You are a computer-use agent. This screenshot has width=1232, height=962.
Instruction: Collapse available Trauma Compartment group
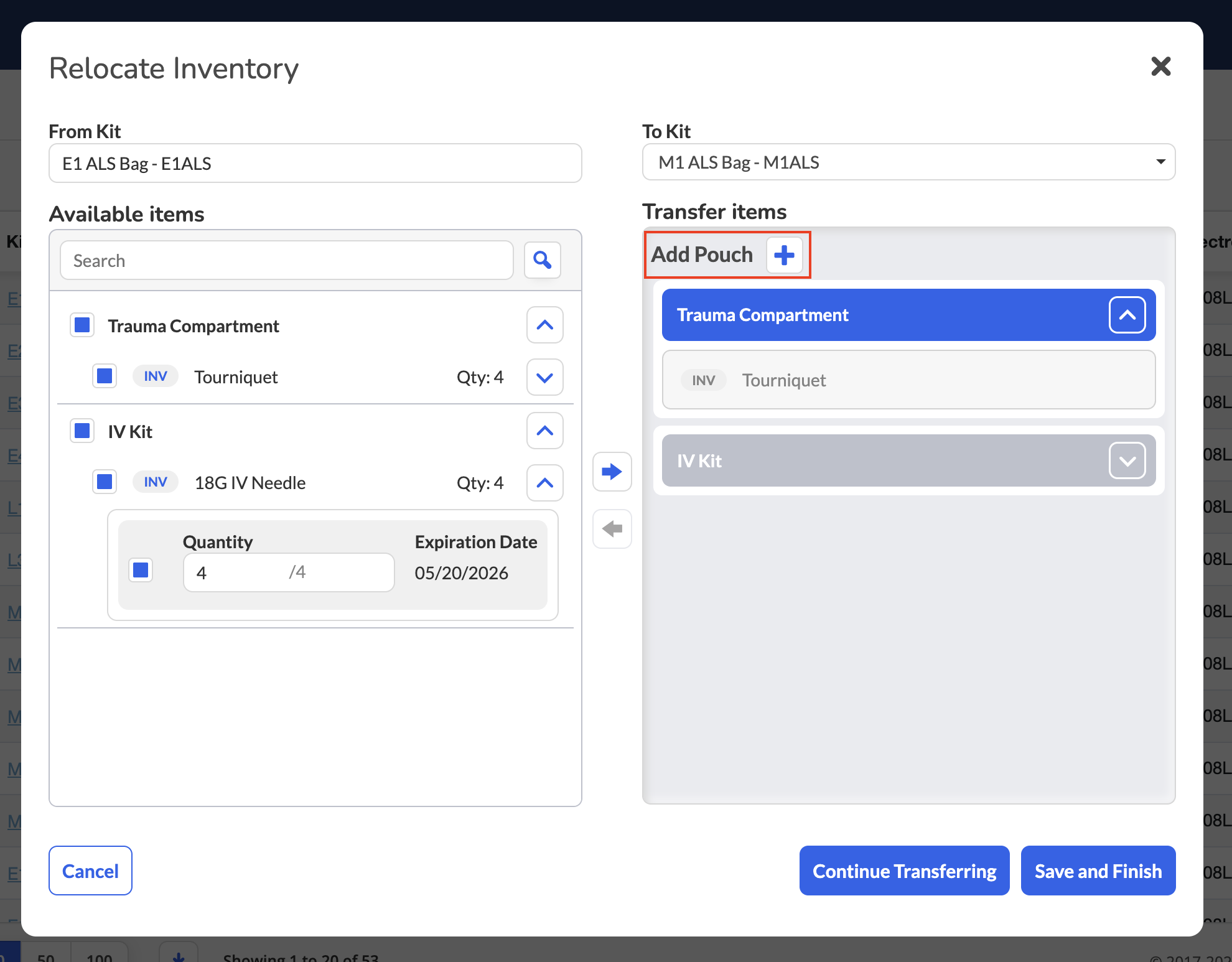(545, 325)
